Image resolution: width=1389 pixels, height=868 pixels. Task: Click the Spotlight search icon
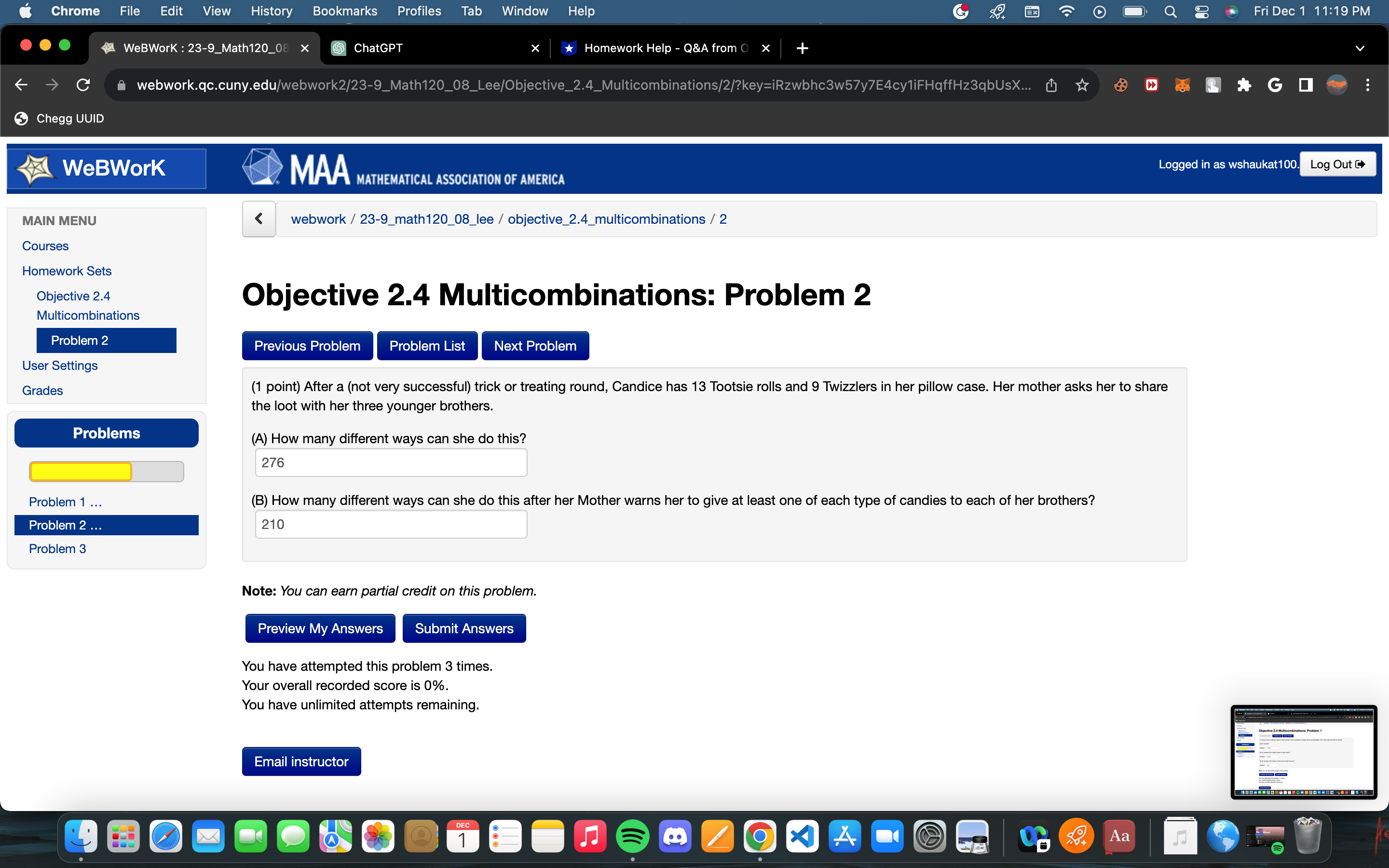point(1171,11)
